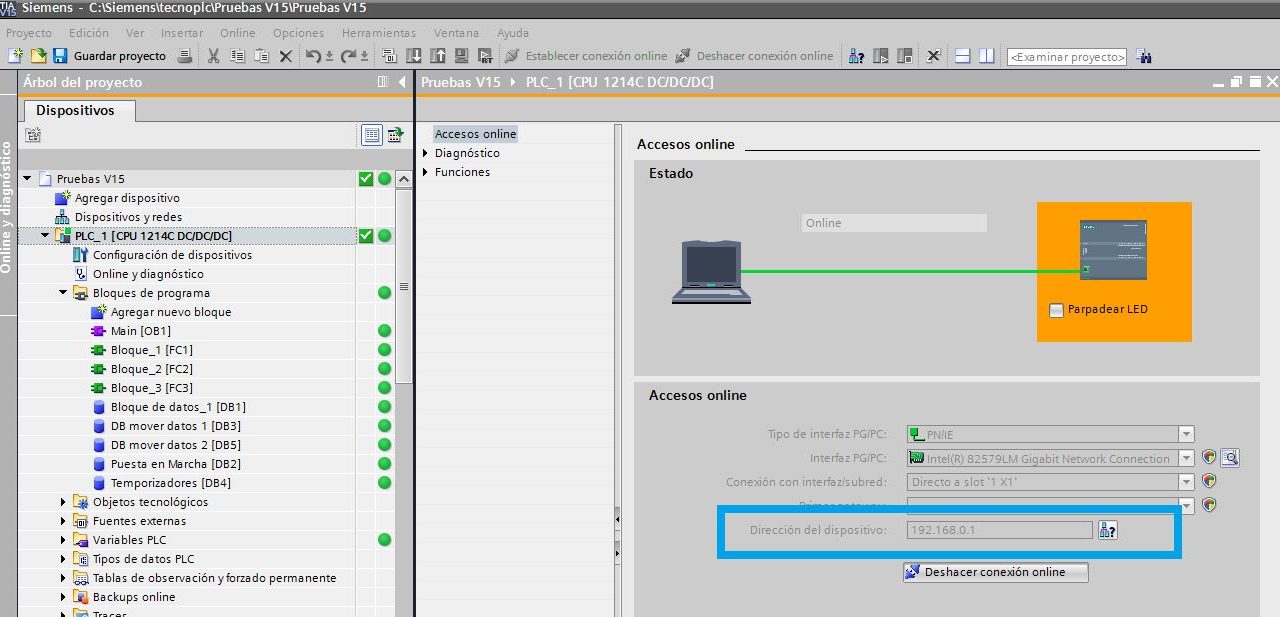1280x617 pixels.
Task: Open the Online menu
Action: click(239, 32)
